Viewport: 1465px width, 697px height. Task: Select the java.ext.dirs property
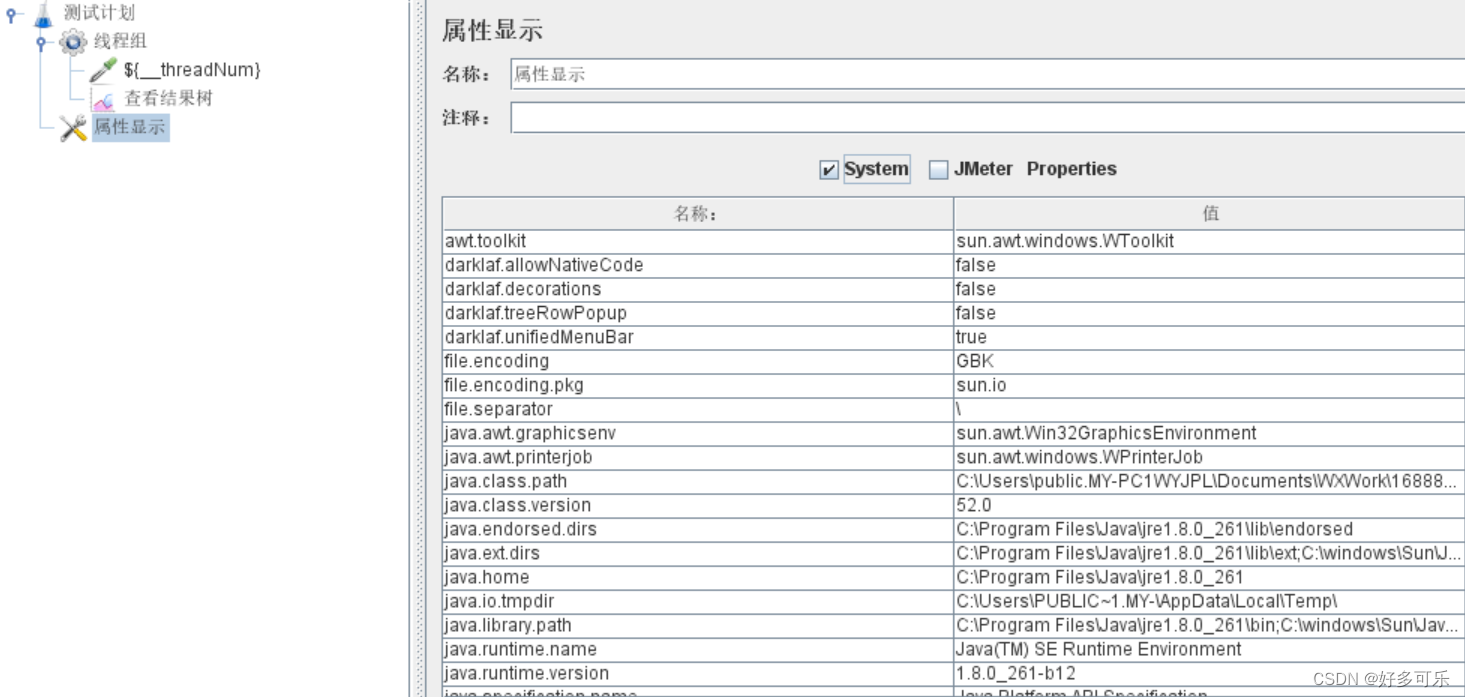(697, 553)
